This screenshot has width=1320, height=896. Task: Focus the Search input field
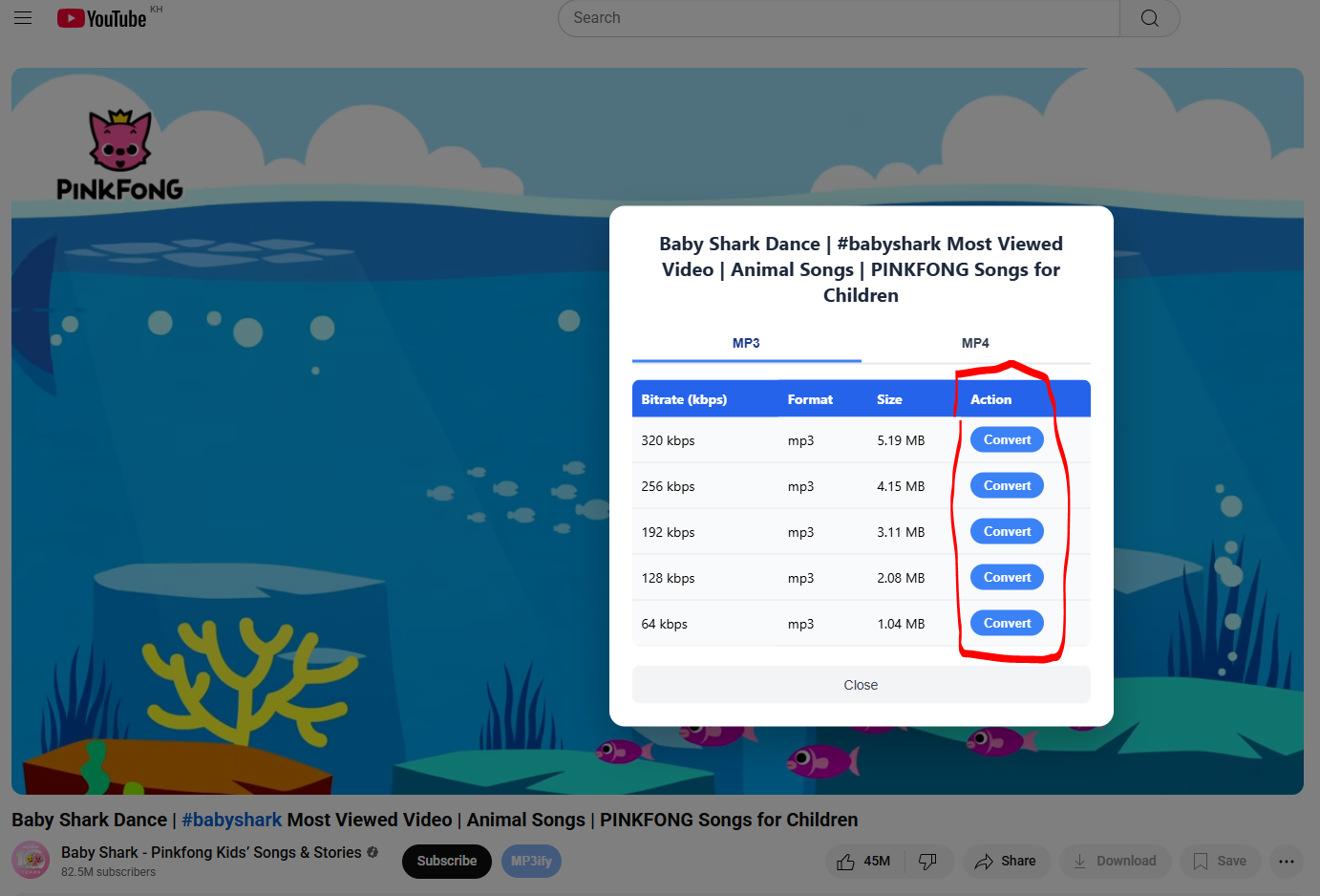[839, 18]
